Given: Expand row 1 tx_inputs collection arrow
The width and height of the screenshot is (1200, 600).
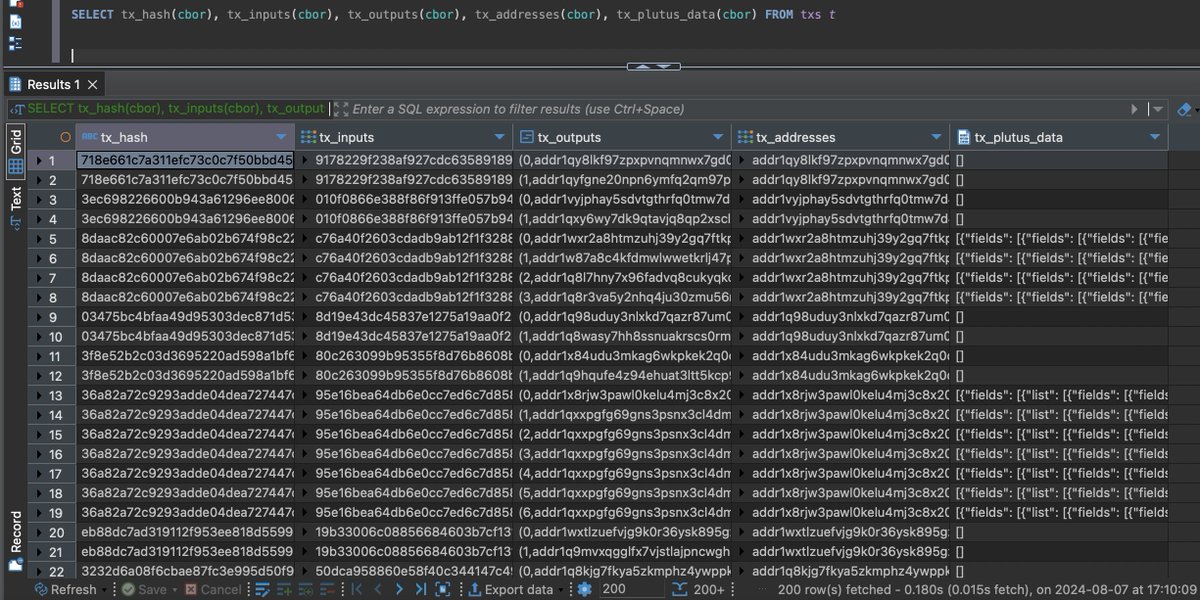Looking at the screenshot, I should (304, 160).
